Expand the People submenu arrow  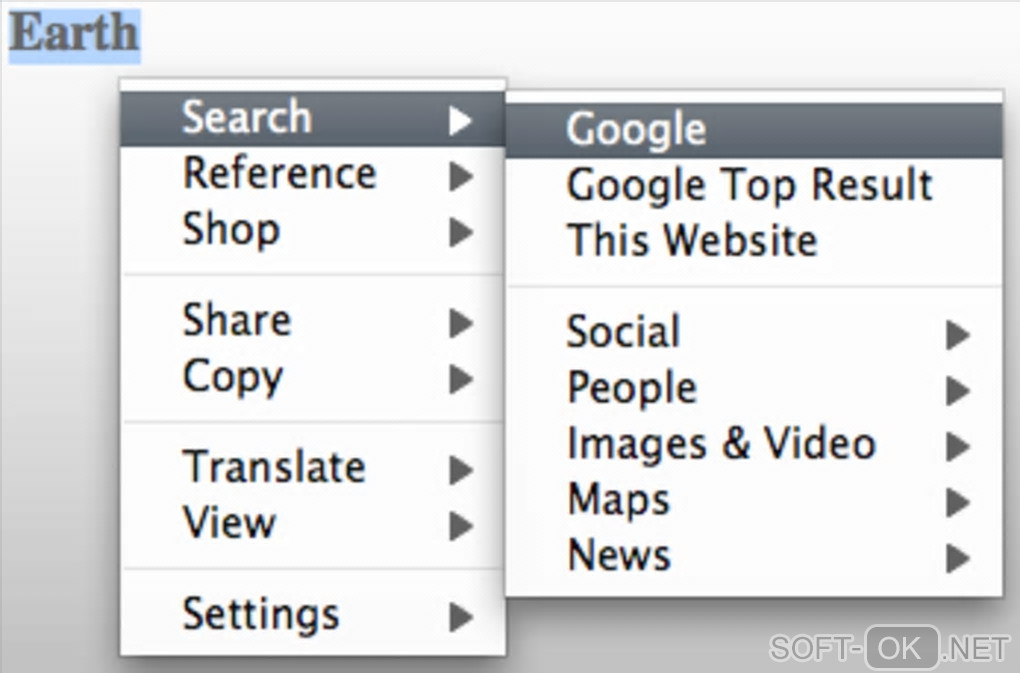coord(958,391)
